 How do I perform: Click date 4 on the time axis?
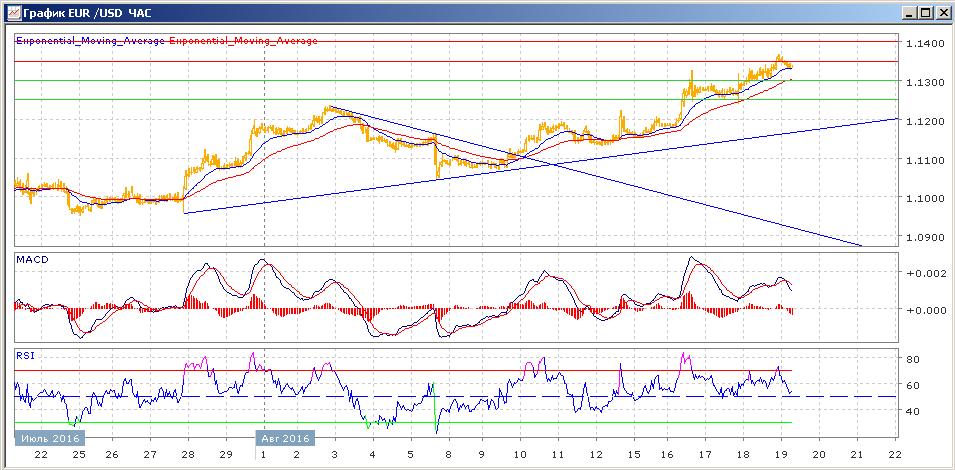372,454
